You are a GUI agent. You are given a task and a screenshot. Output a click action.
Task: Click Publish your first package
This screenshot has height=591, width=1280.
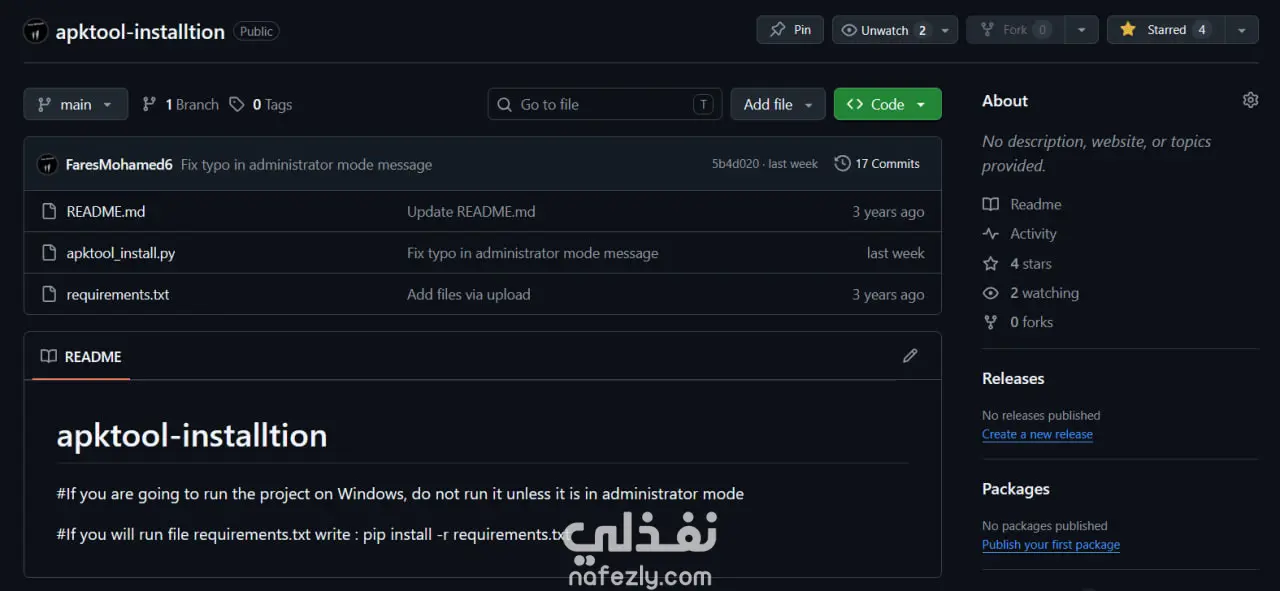click(x=1051, y=545)
